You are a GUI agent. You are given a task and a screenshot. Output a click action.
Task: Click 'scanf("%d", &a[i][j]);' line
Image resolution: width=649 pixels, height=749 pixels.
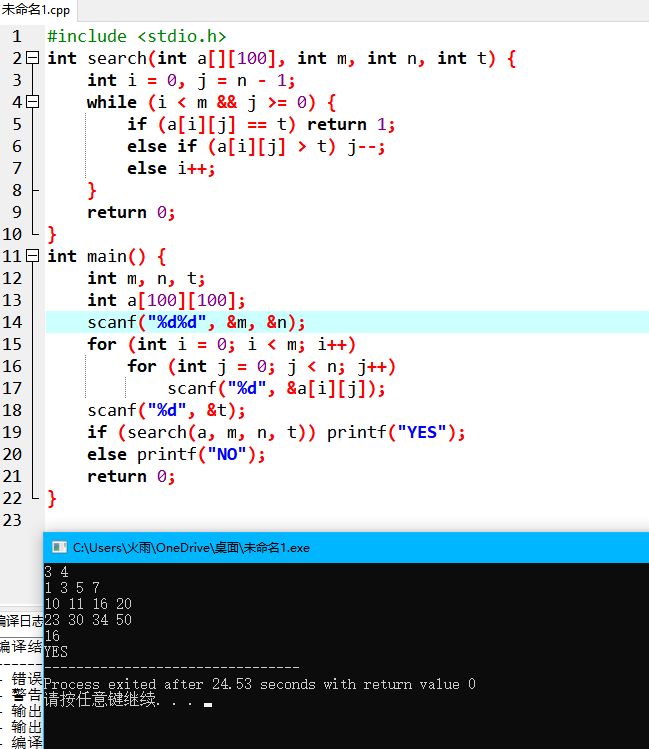[x=276, y=388]
